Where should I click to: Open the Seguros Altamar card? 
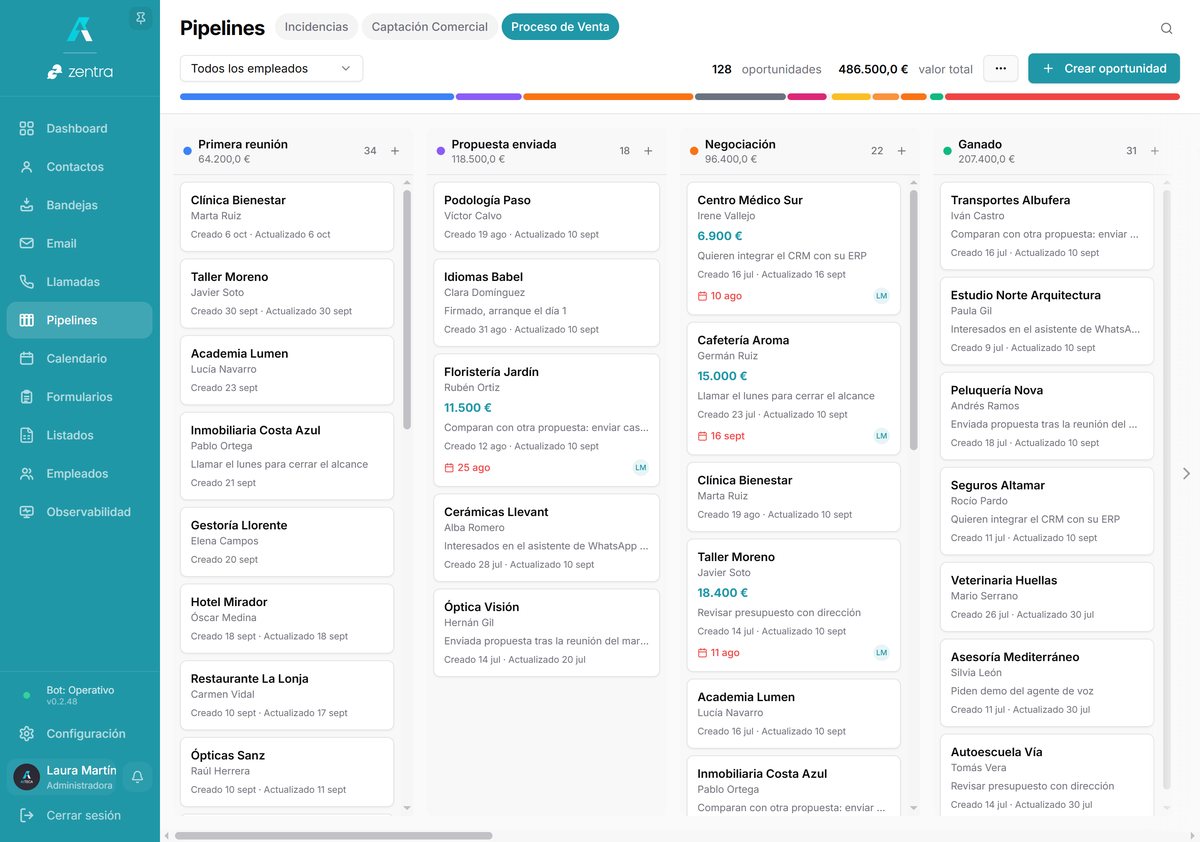click(x=1047, y=510)
